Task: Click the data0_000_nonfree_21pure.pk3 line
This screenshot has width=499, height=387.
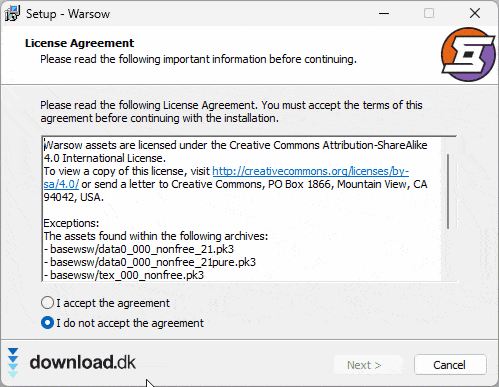Action: (x=150, y=262)
